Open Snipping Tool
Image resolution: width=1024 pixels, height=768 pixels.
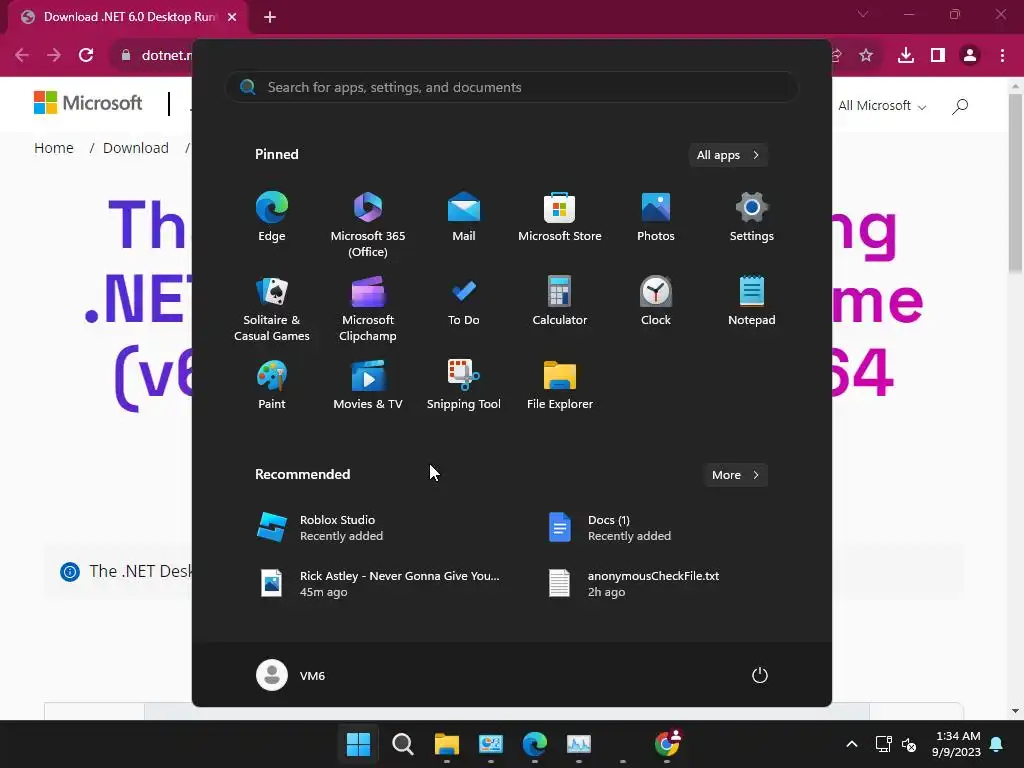[464, 385]
